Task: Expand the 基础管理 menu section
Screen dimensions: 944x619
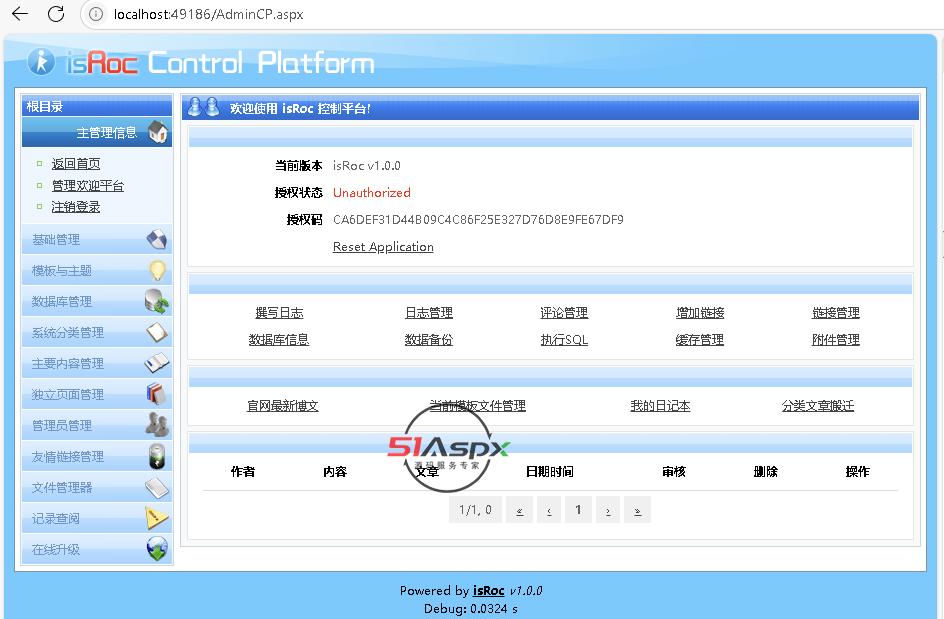Action: [96, 240]
